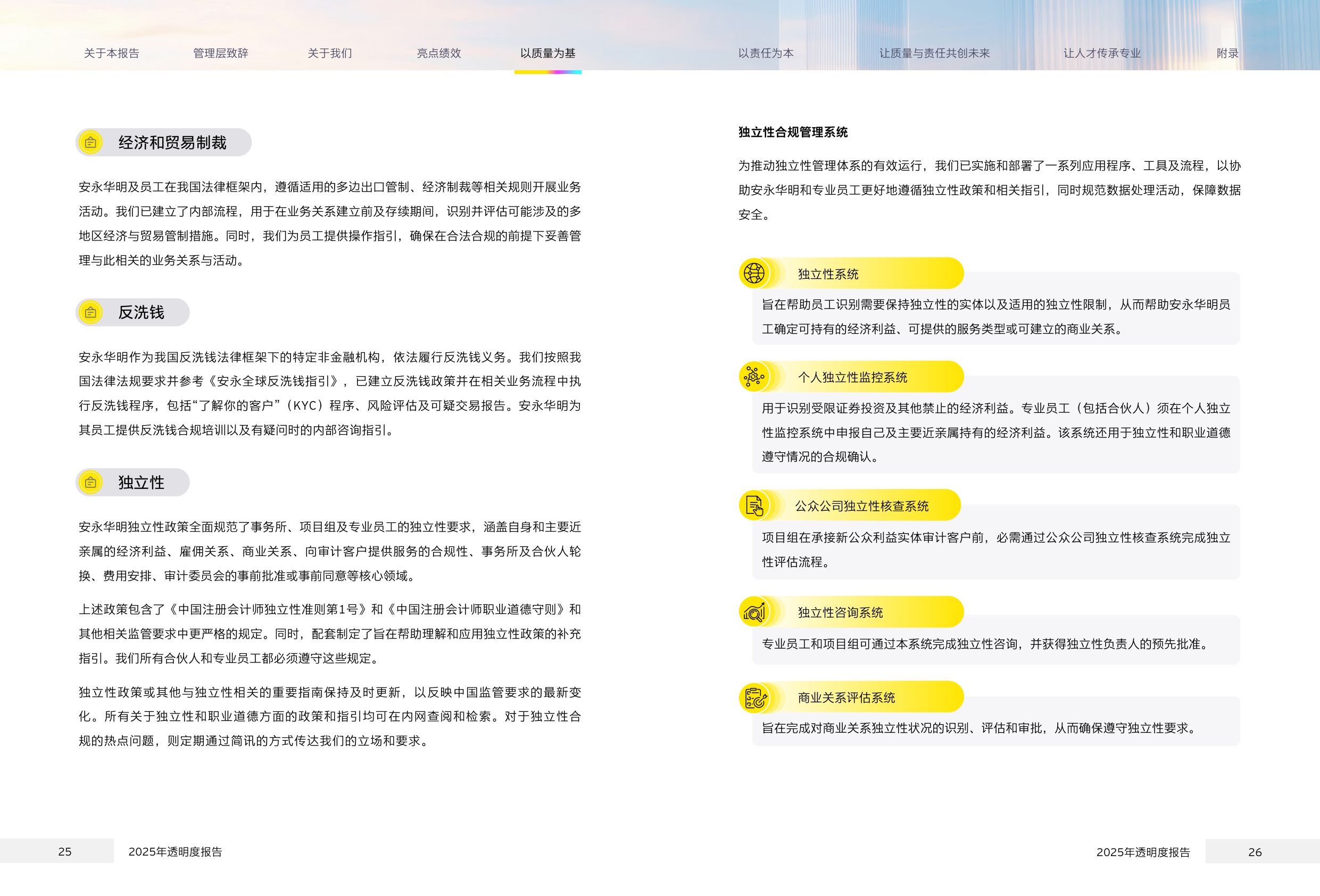
Task: Jump to the 以责任为本 tab
Action: [x=766, y=53]
